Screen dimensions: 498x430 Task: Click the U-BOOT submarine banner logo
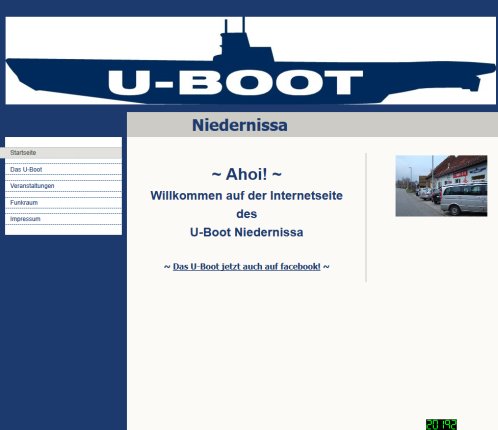point(251,61)
